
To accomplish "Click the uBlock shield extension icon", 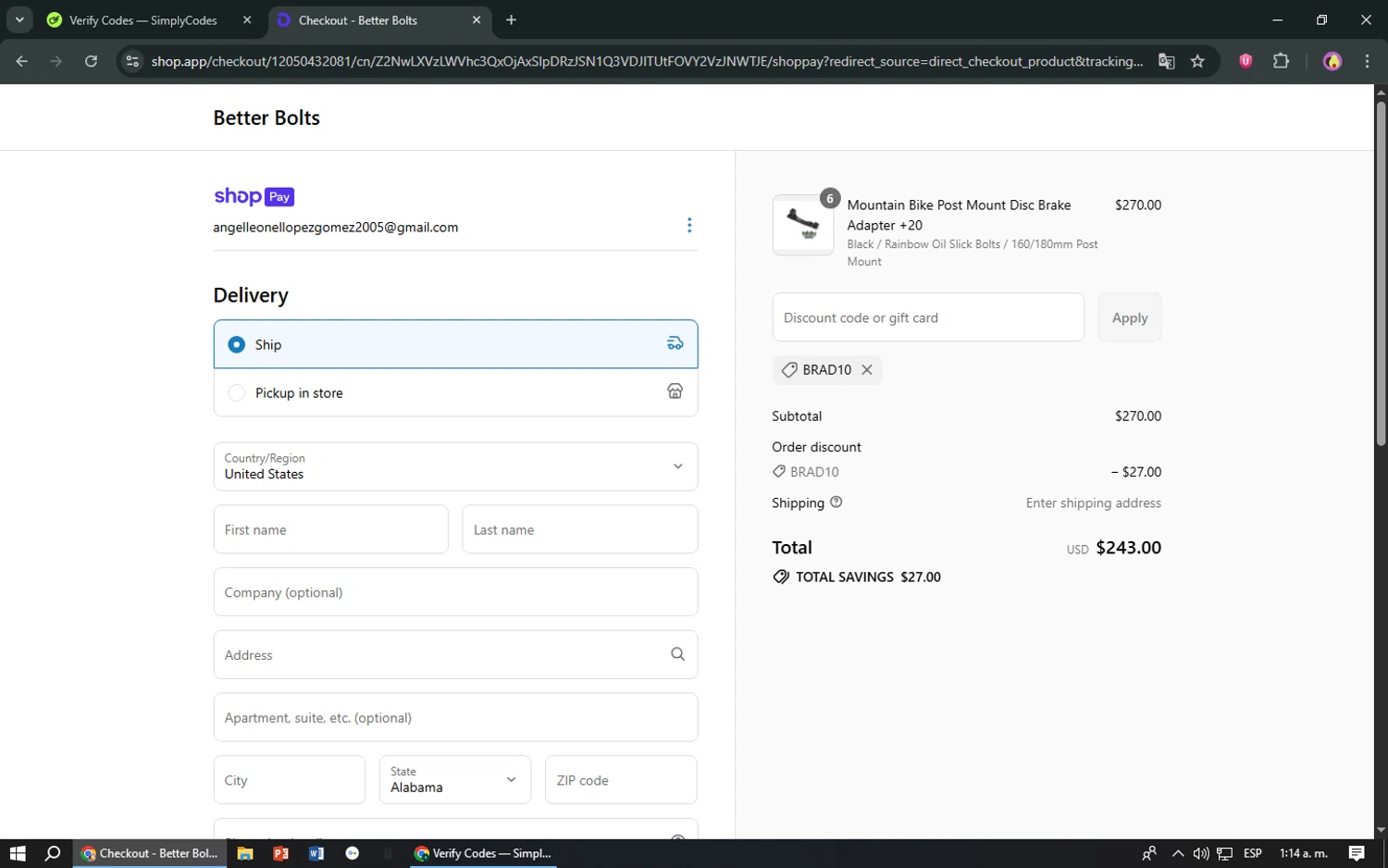I will point(1245,61).
